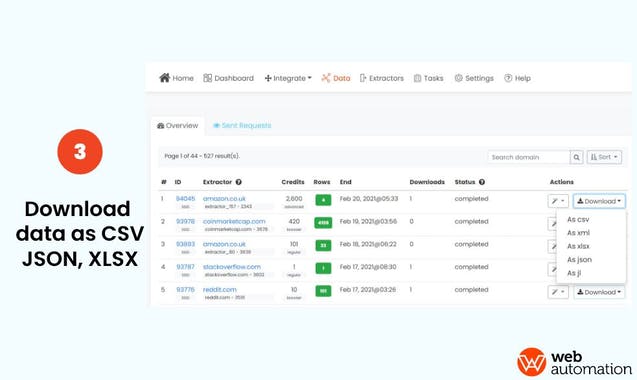Click the Rows column header
The image size is (637, 380).
[x=322, y=182]
